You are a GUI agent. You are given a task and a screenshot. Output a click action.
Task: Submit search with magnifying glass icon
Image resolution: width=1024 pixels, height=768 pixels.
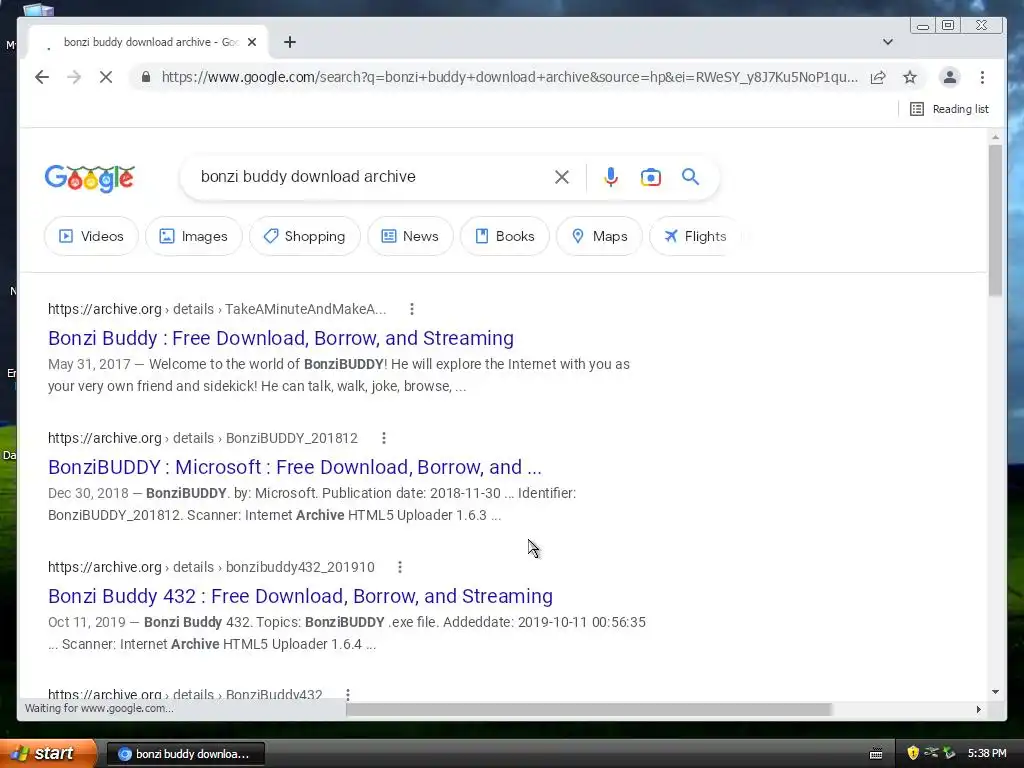[690, 176]
